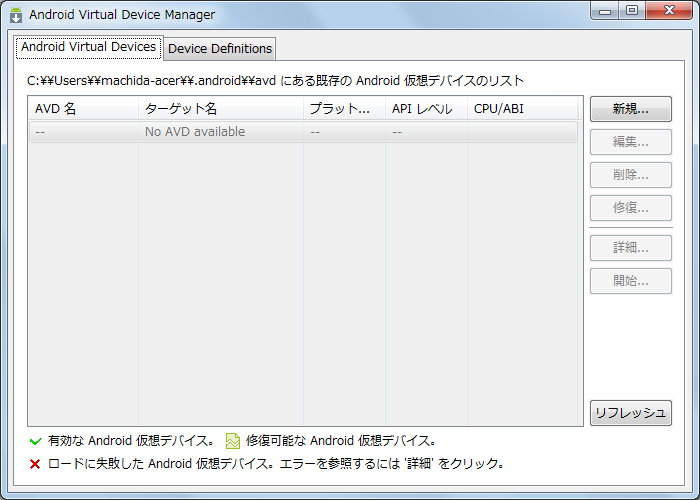Screen dimensions: 700x500
Task: Sort by the AVD 名 column header
Action: pos(83,109)
